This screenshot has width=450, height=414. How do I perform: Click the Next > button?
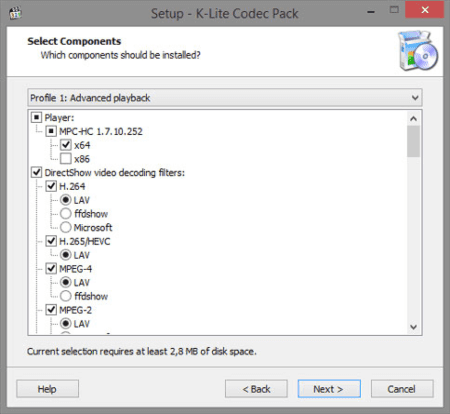[x=329, y=389]
